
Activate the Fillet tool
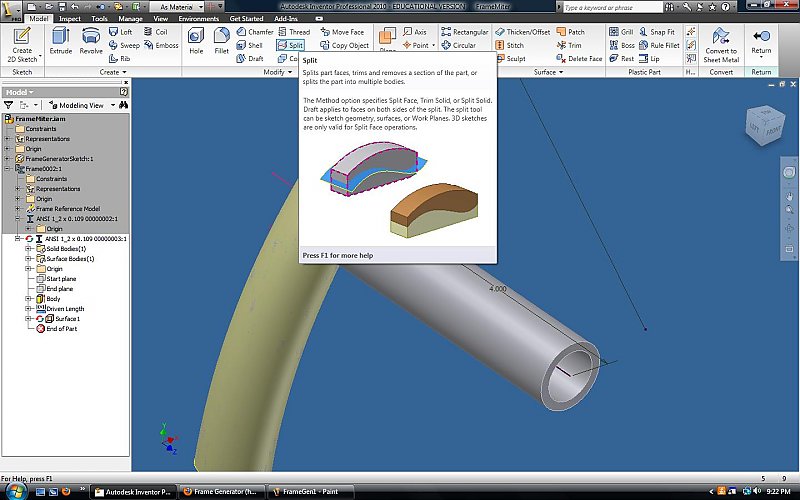221,41
